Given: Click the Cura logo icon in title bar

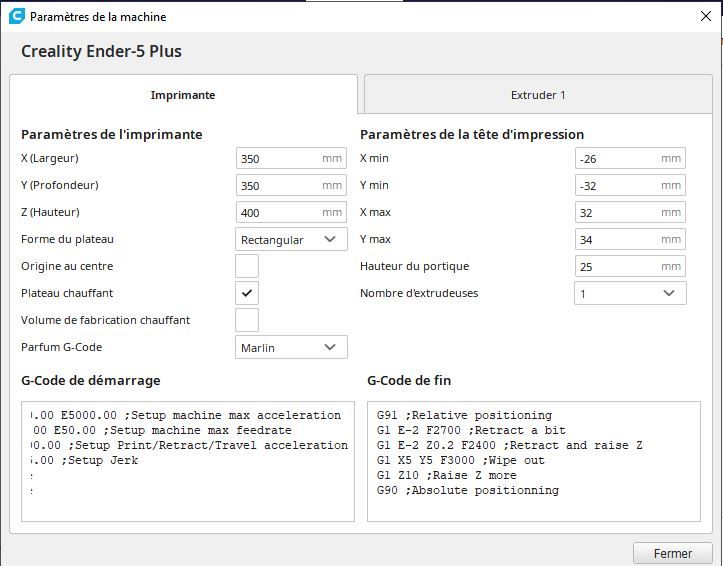Looking at the screenshot, I should pyautogui.click(x=17, y=17).
